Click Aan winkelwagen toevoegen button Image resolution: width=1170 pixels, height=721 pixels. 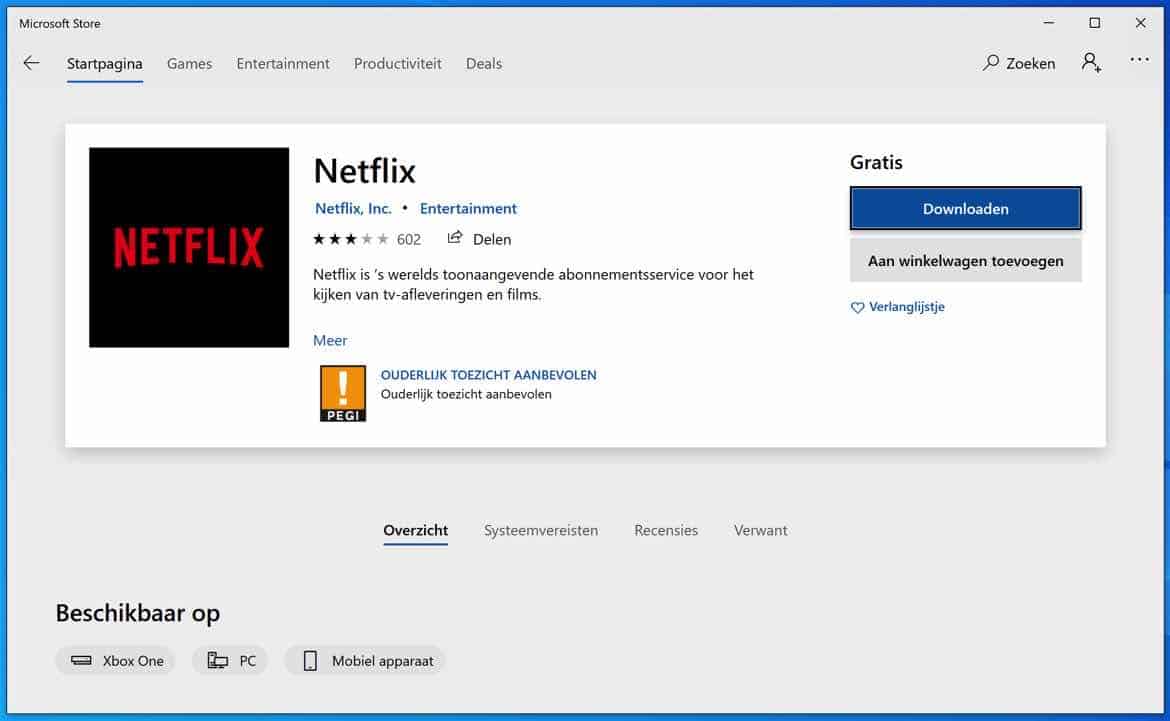(965, 261)
